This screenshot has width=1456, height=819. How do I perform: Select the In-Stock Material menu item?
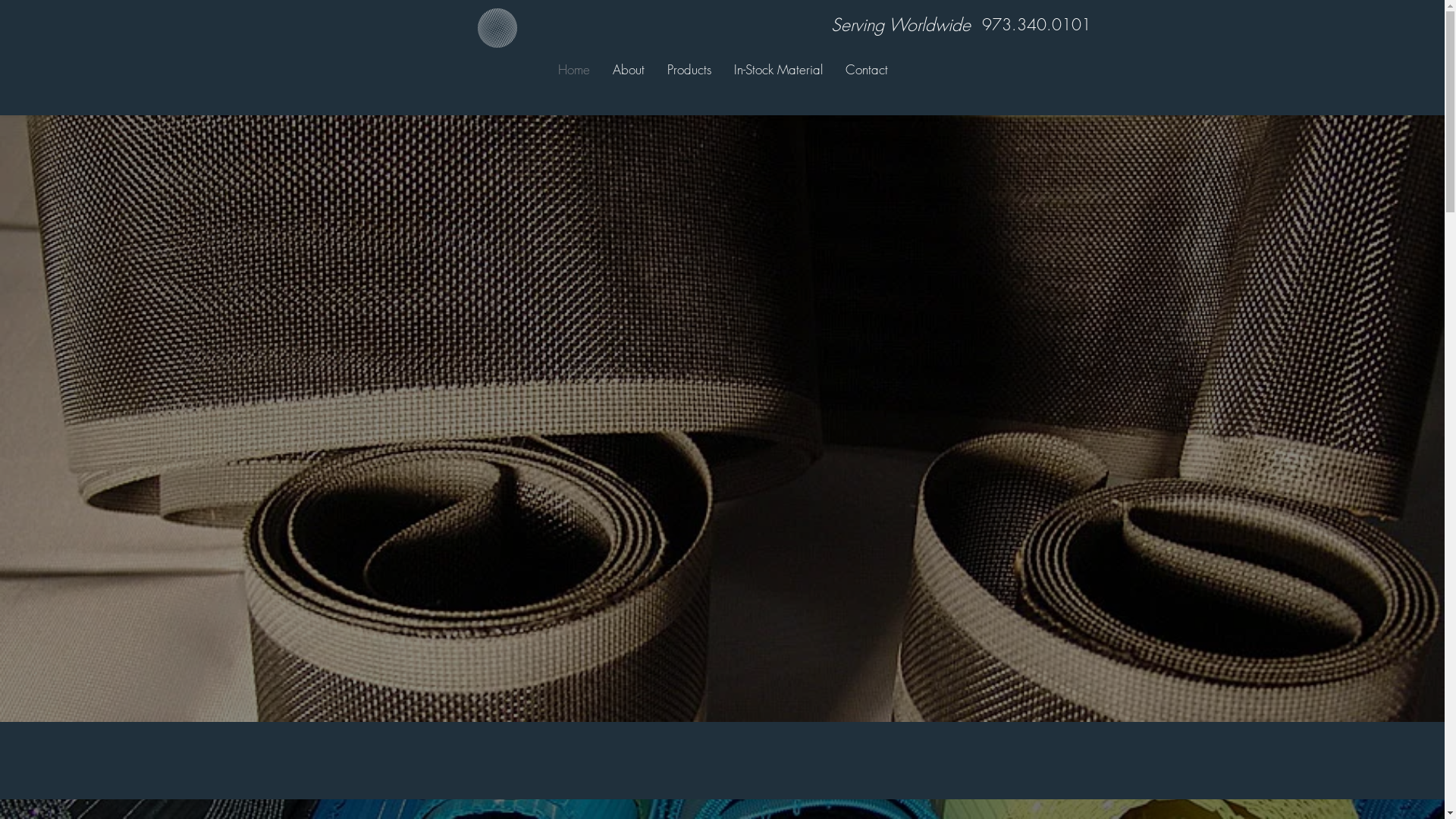pyautogui.click(x=777, y=70)
